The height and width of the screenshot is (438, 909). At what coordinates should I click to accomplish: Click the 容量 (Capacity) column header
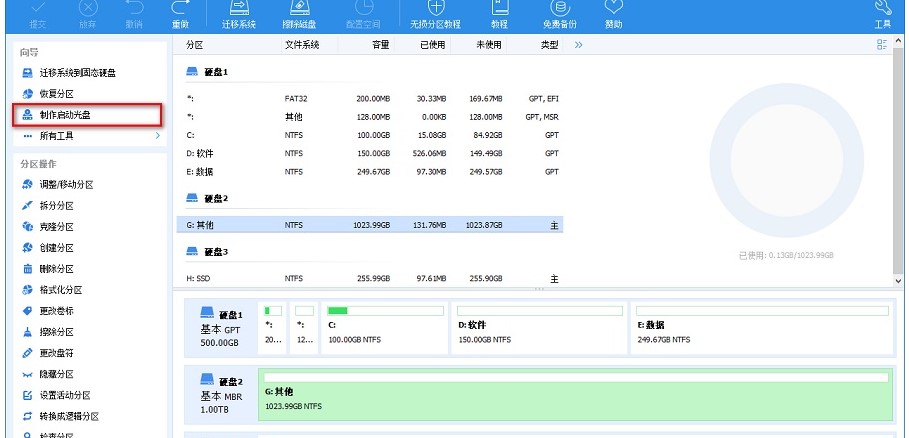coord(380,45)
